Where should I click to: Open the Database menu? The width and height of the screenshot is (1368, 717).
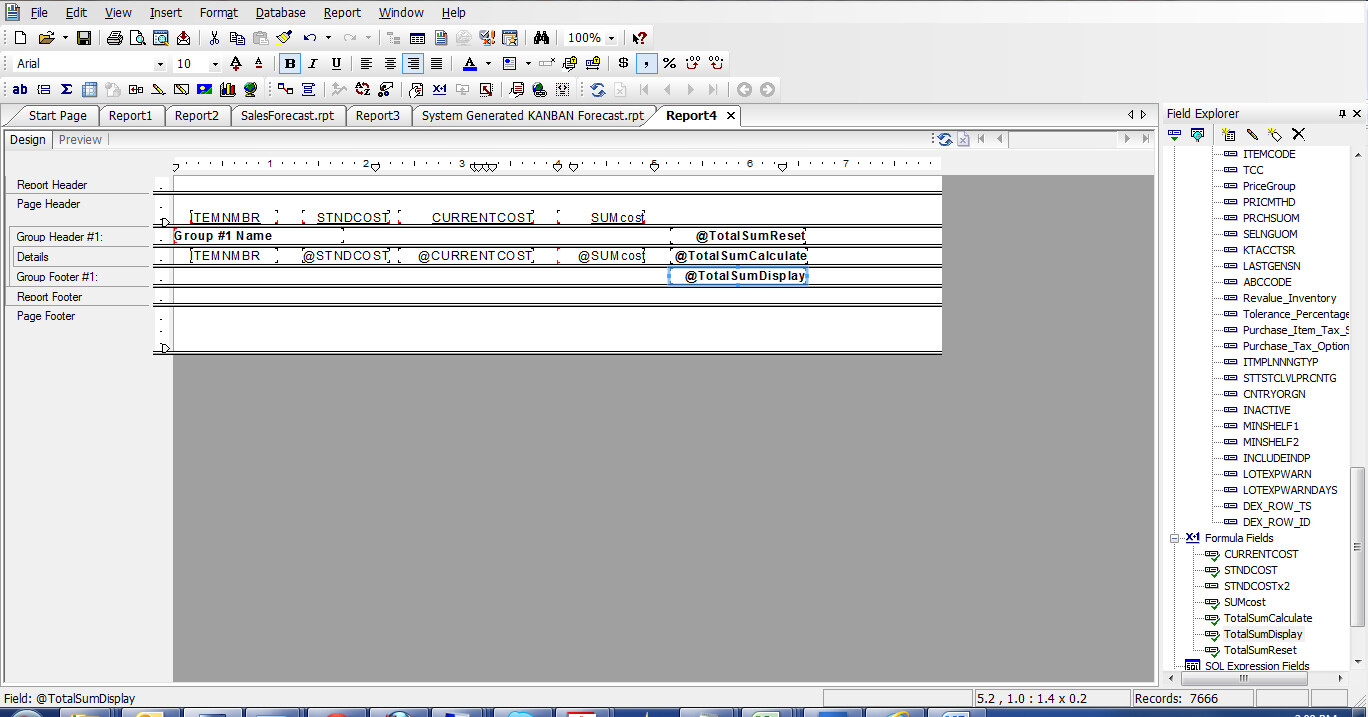point(280,12)
